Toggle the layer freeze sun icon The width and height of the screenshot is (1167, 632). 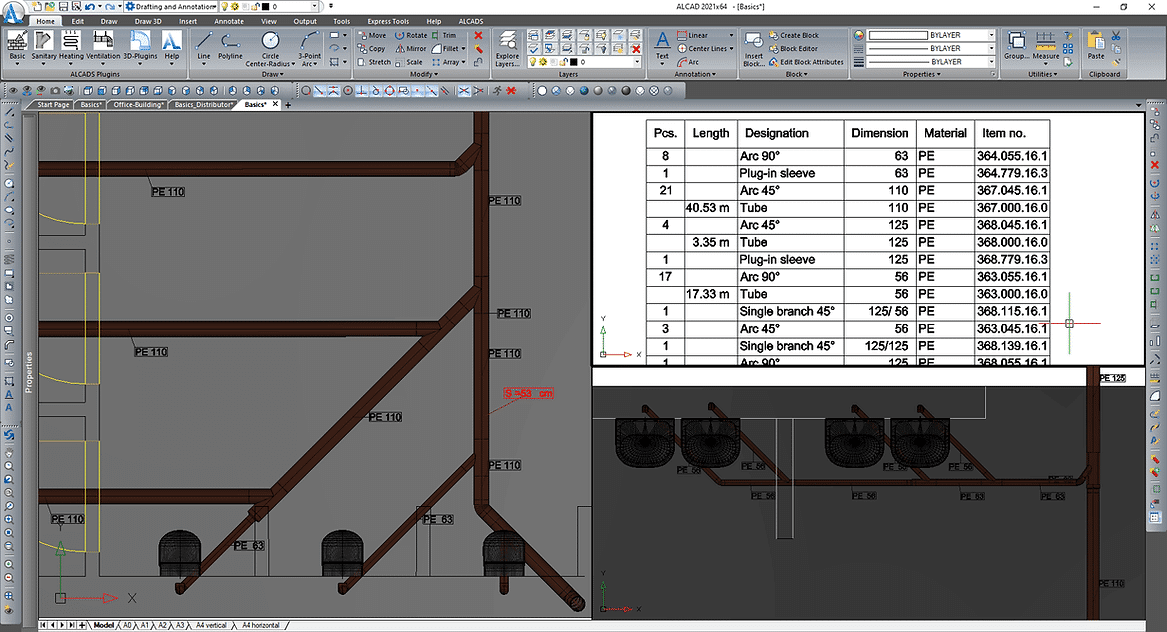click(543, 62)
